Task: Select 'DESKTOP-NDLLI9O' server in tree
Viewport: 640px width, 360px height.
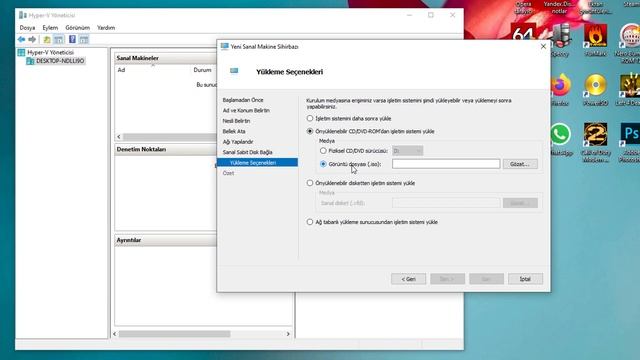Action: click(x=60, y=61)
